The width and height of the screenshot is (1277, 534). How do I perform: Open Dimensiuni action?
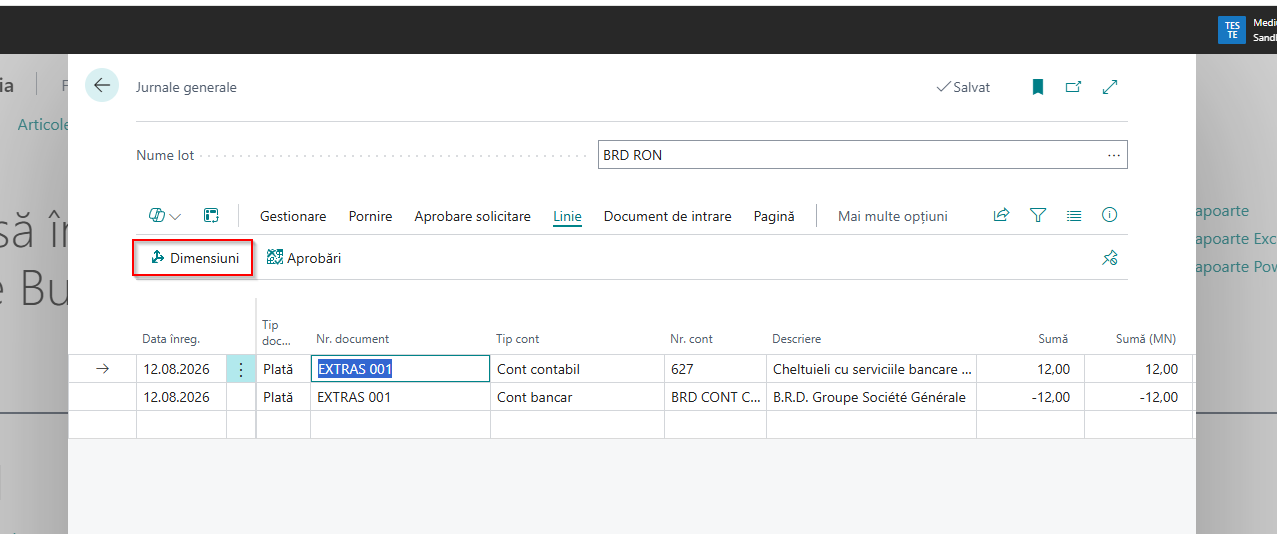[194, 258]
